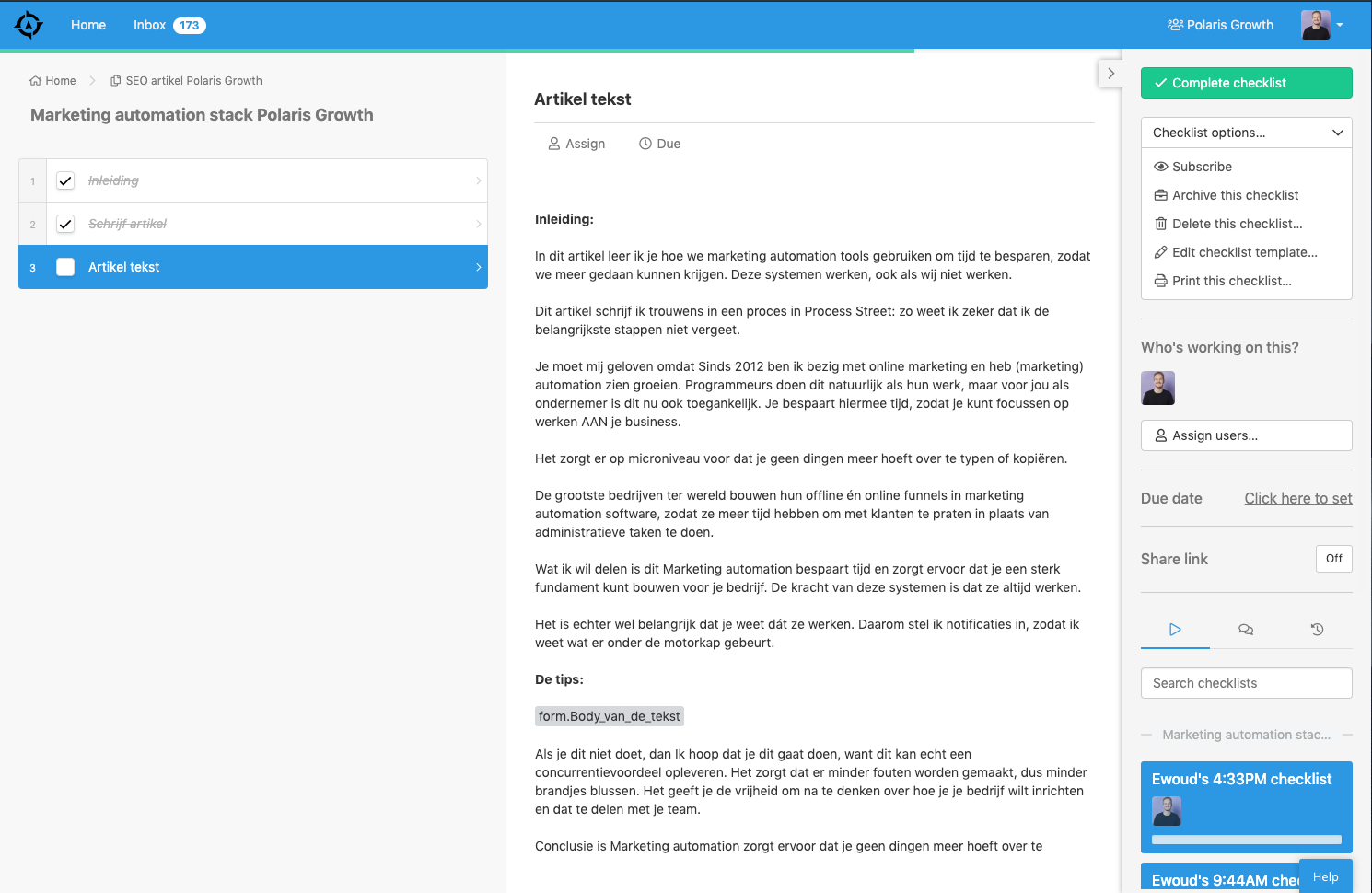Click the checklist completion progress bar
The width and height of the screenshot is (1372, 893).
pyautogui.click(x=457, y=51)
